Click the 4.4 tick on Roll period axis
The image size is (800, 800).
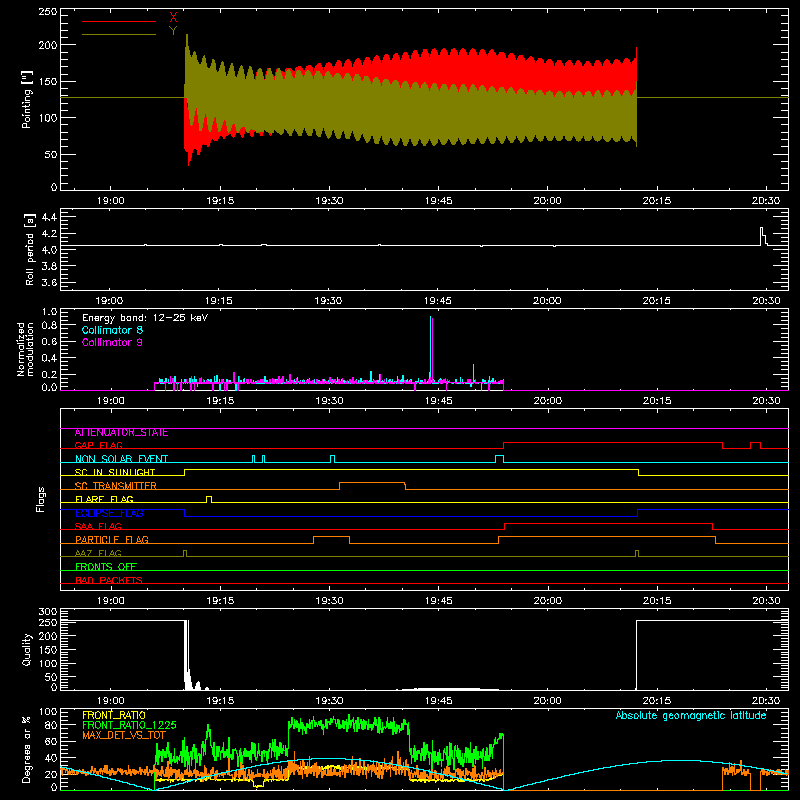[49, 217]
